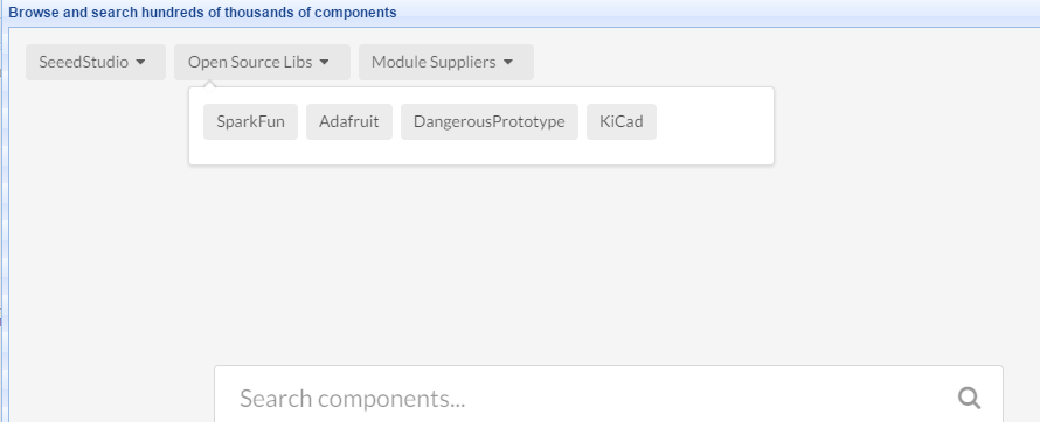
Task: Open the SeeedStudio dropdown
Action: click(96, 62)
